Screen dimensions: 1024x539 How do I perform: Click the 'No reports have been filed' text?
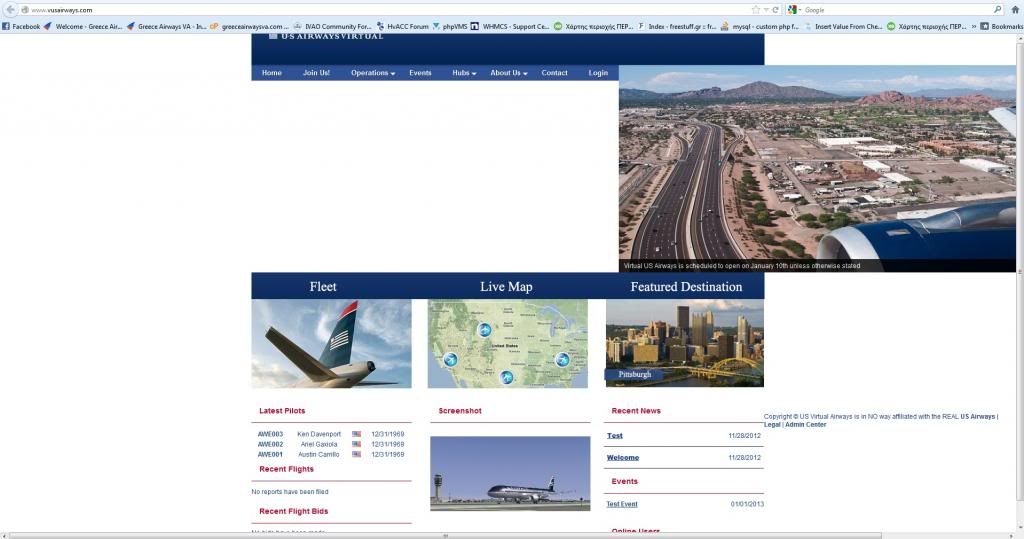[x=290, y=492]
